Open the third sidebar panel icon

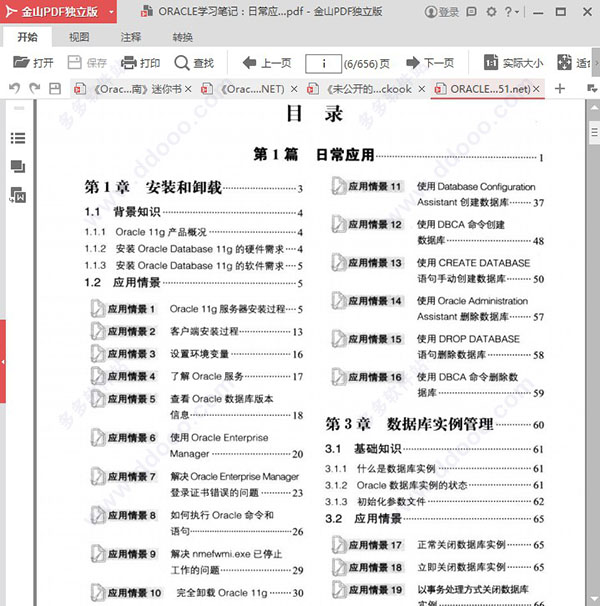pyautogui.click(x=18, y=195)
